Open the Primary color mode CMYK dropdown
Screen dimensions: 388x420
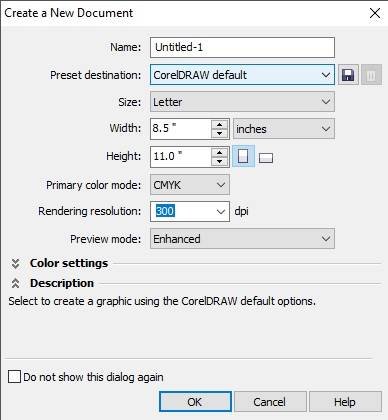(190, 185)
